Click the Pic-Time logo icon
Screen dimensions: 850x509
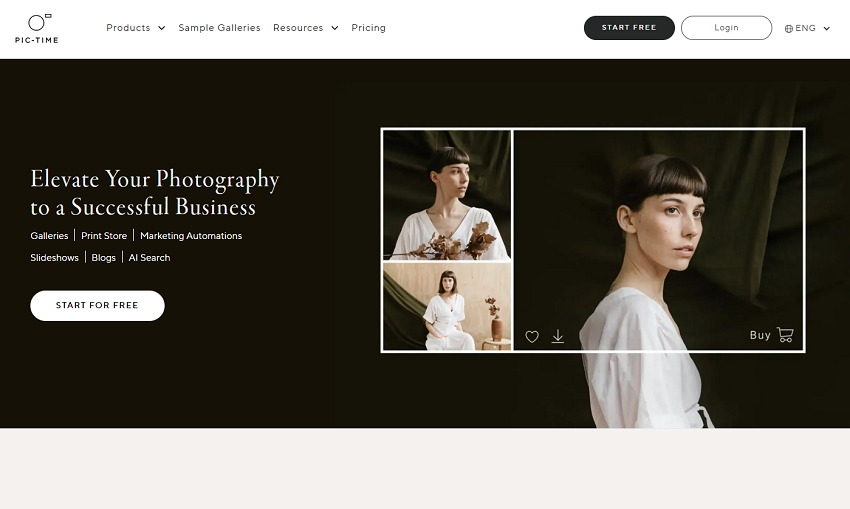tap(39, 23)
